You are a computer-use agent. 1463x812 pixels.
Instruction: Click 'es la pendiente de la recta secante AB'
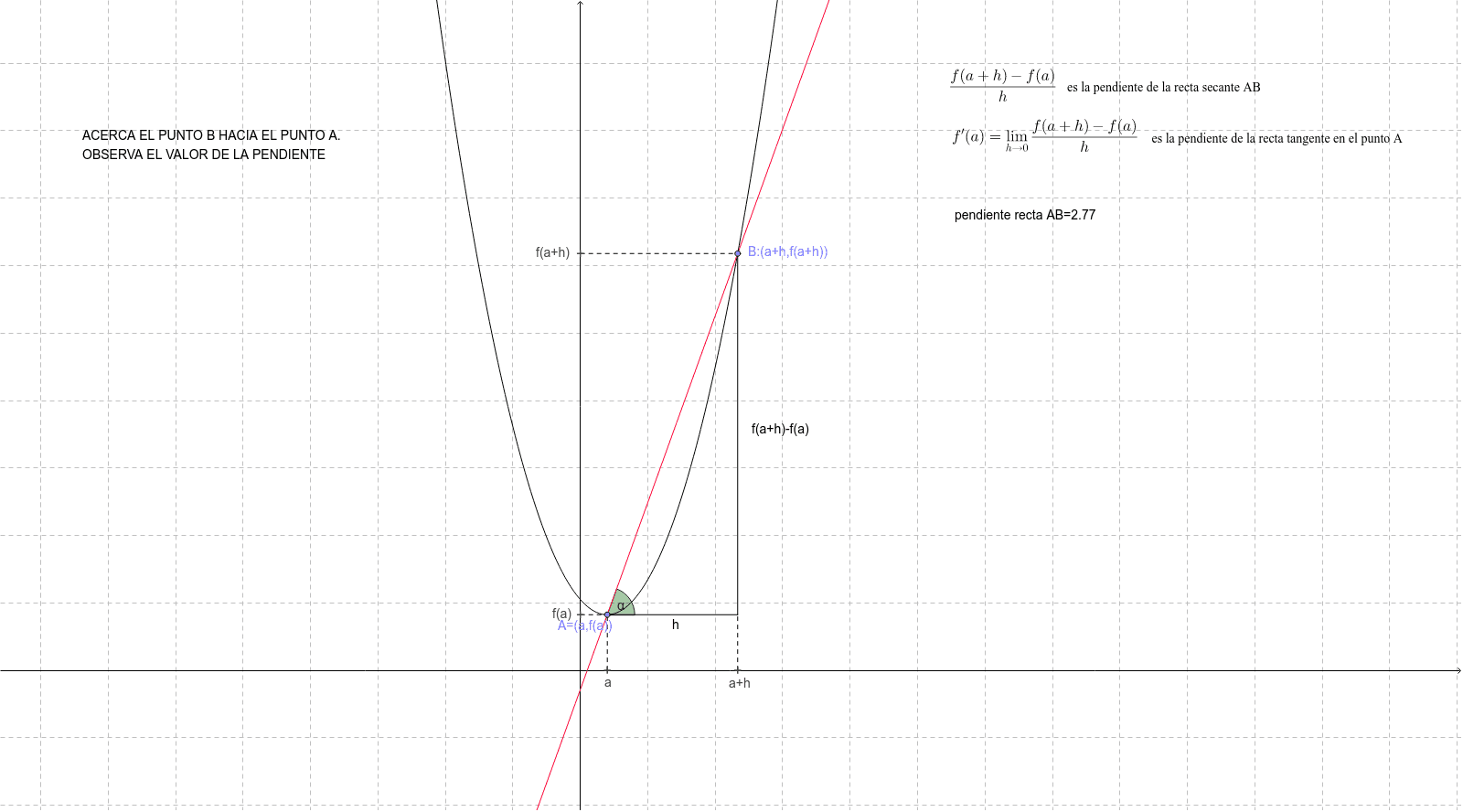pyautogui.click(x=1163, y=88)
